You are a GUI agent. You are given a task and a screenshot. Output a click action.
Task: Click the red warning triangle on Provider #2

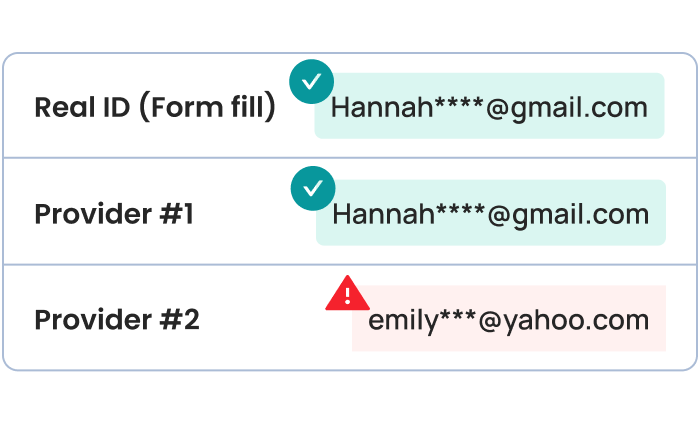tap(347, 293)
